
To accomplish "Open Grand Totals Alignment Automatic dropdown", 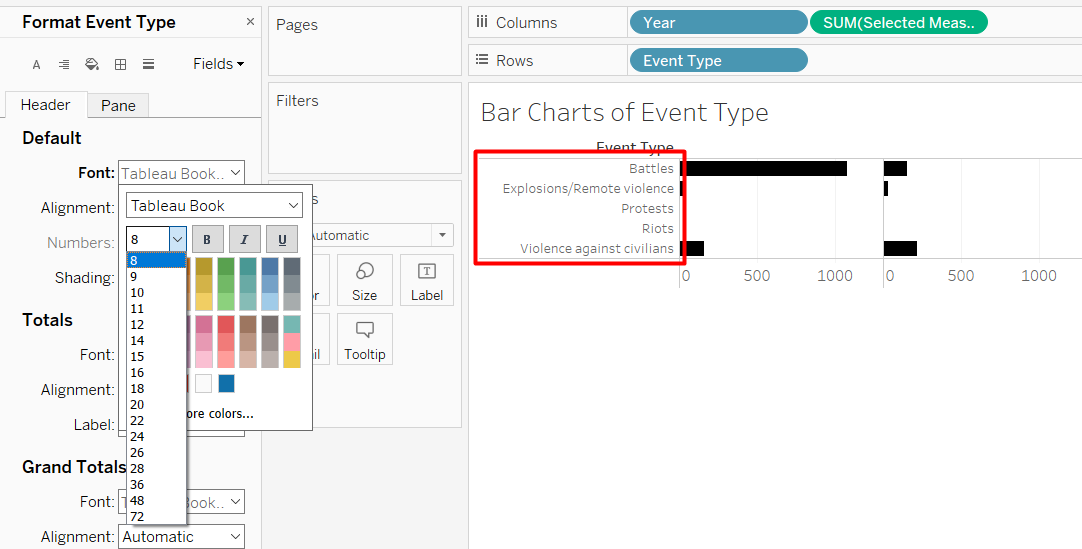I will point(181,537).
